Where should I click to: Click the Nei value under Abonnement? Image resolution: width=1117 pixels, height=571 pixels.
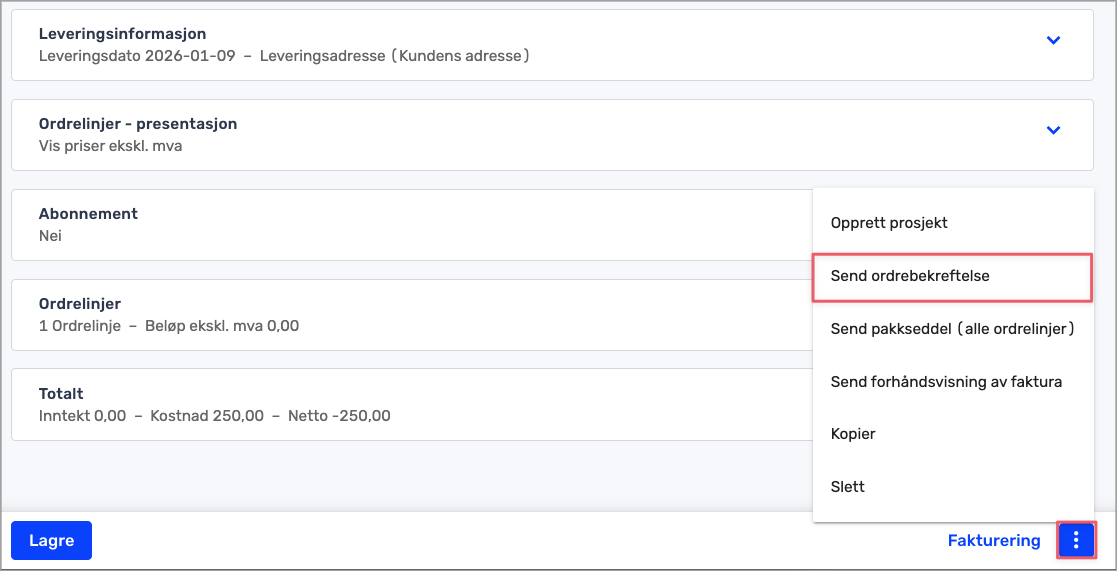pos(50,236)
